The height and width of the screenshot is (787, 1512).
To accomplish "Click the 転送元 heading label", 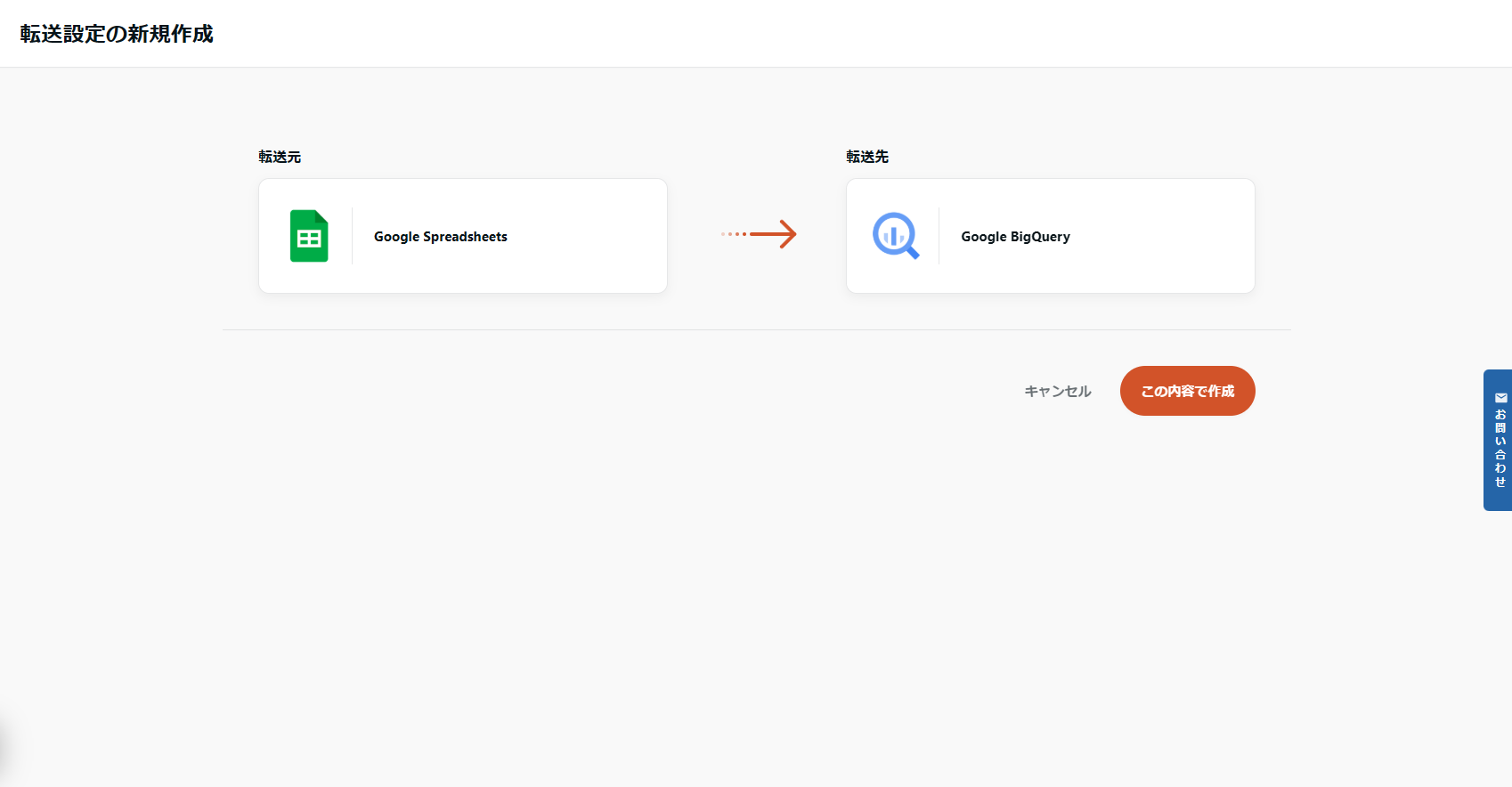I will tap(280, 157).
